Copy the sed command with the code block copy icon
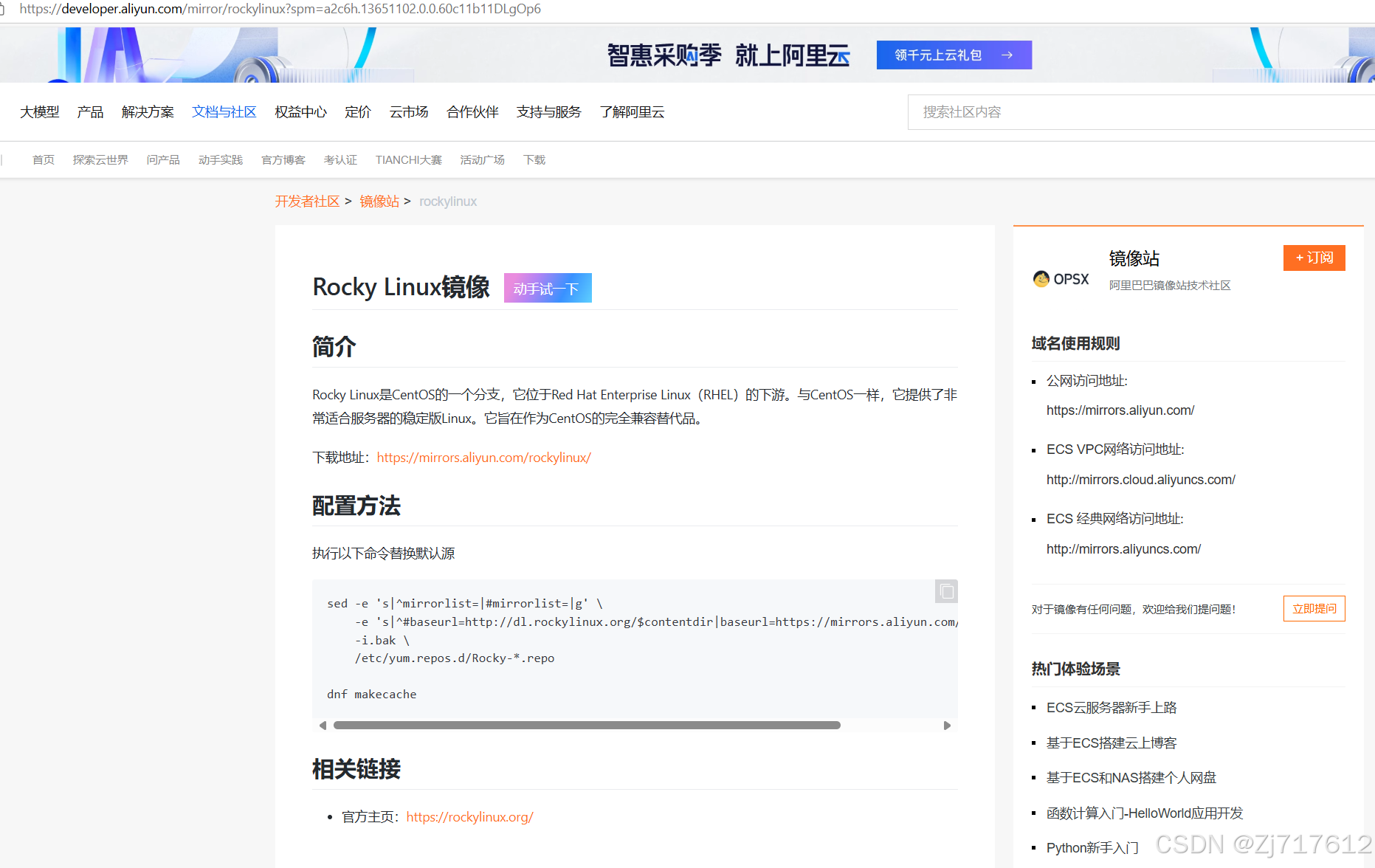This screenshot has width=1375, height=868. pyautogui.click(x=946, y=591)
